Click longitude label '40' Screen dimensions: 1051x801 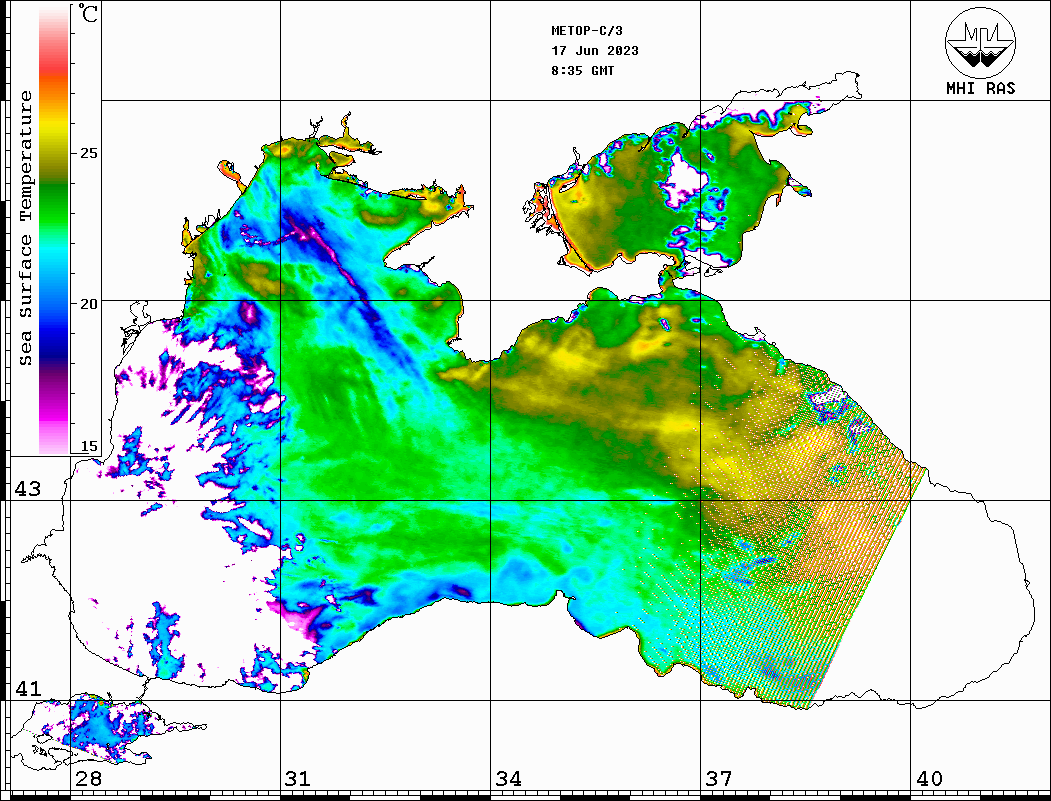pyautogui.click(x=929, y=779)
